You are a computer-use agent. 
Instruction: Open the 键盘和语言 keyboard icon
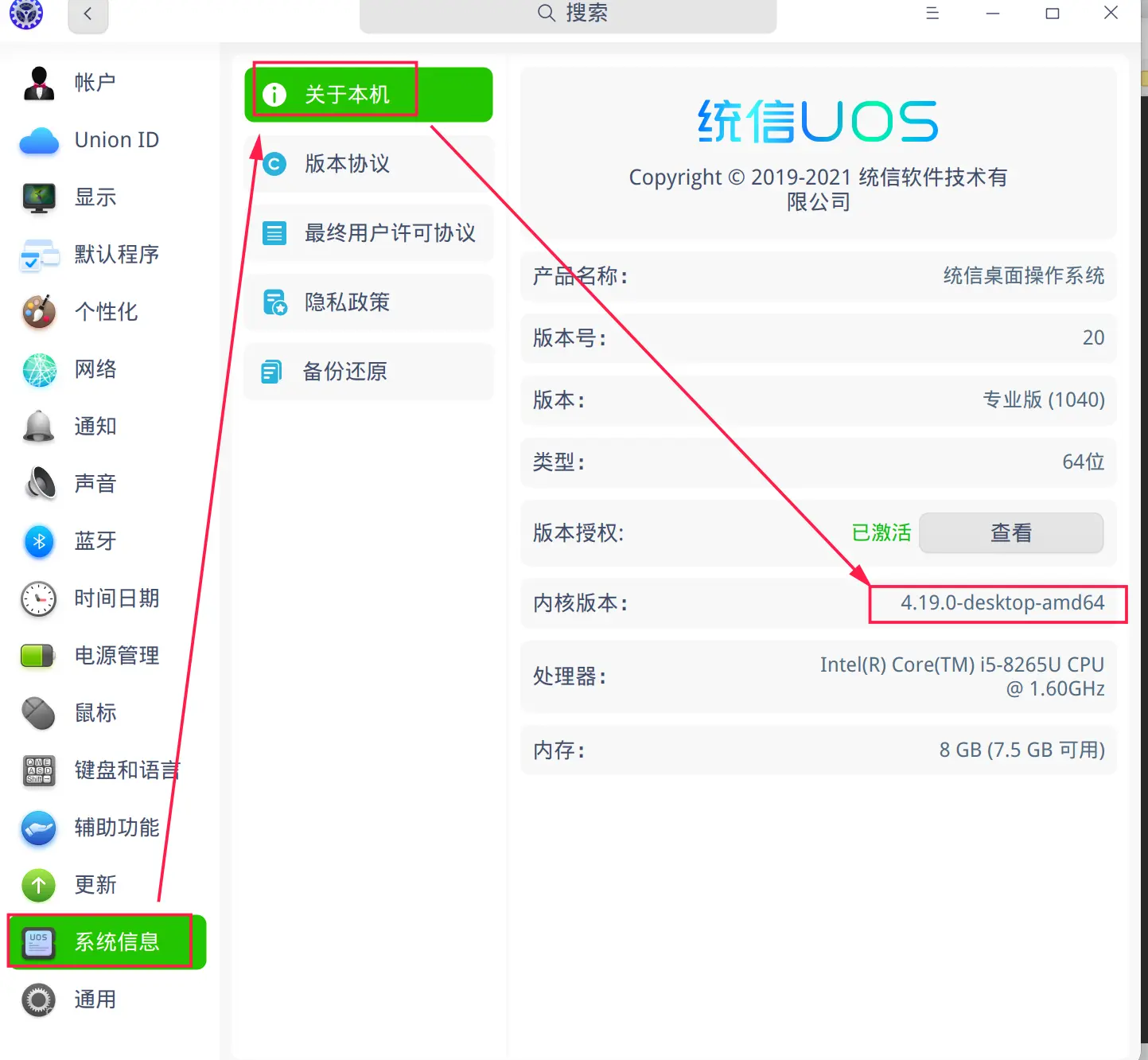click(x=39, y=770)
